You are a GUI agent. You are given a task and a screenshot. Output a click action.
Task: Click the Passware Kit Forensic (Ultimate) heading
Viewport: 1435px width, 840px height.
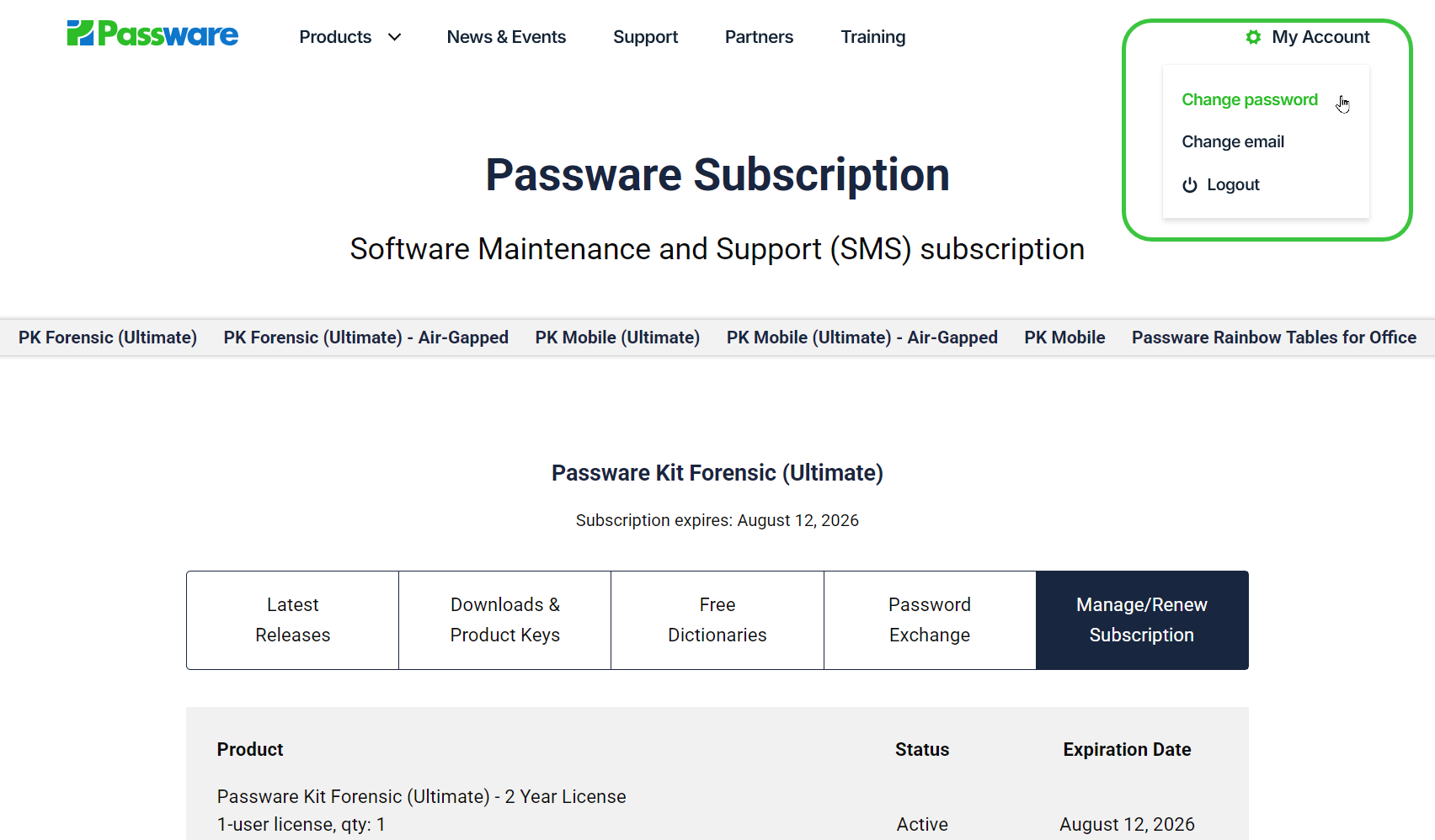pyautogui.click(x=717, y=473)
